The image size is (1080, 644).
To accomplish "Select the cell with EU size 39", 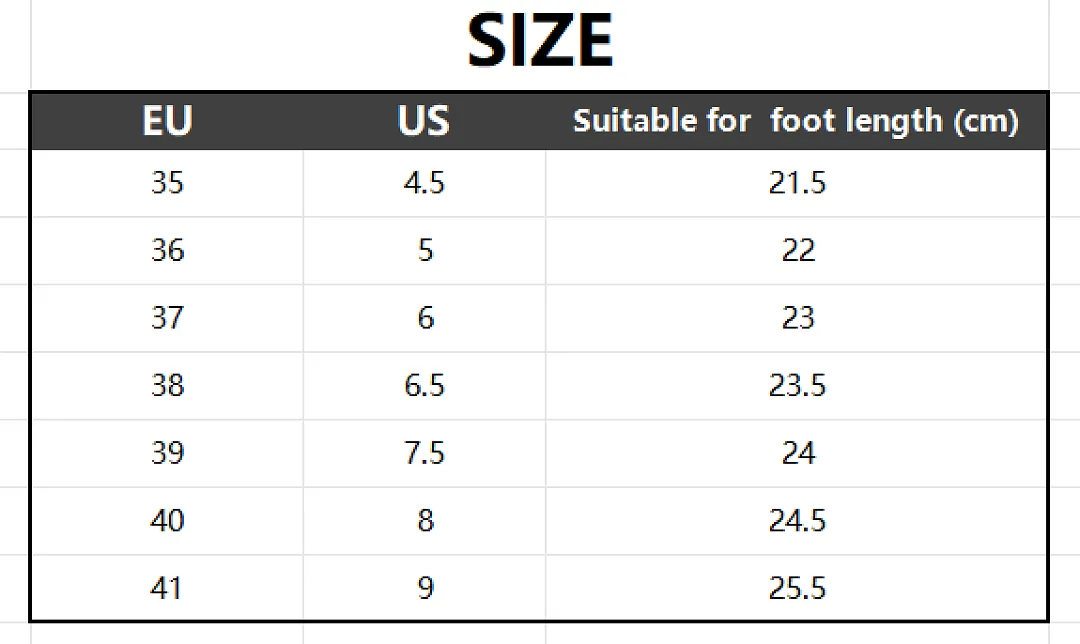I will (x=167, y=453).
